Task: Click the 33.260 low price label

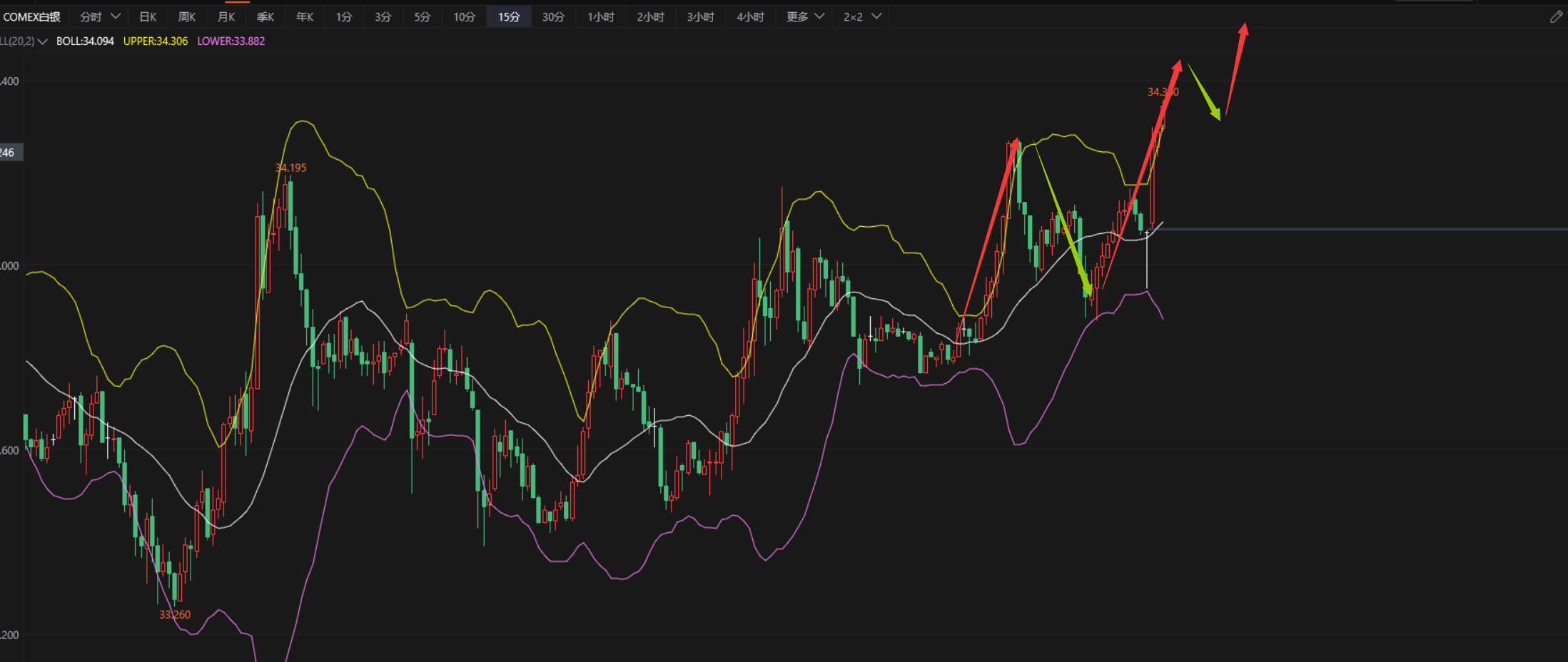Action: point(175,614)
